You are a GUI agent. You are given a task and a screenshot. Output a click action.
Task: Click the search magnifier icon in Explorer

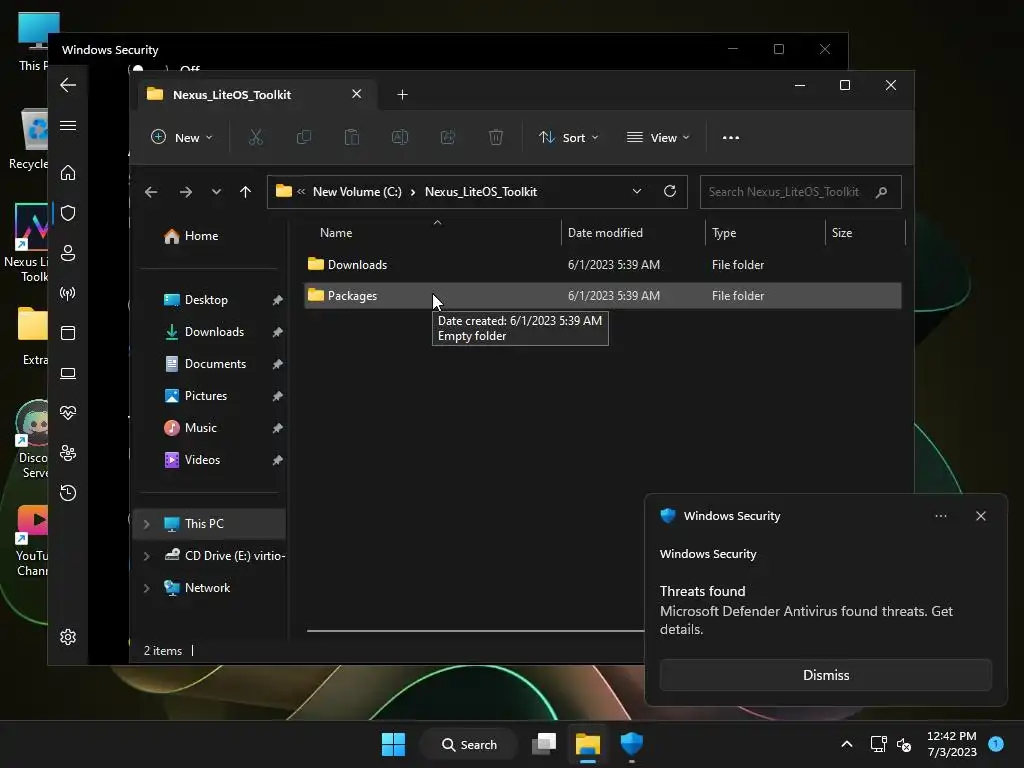881,192
